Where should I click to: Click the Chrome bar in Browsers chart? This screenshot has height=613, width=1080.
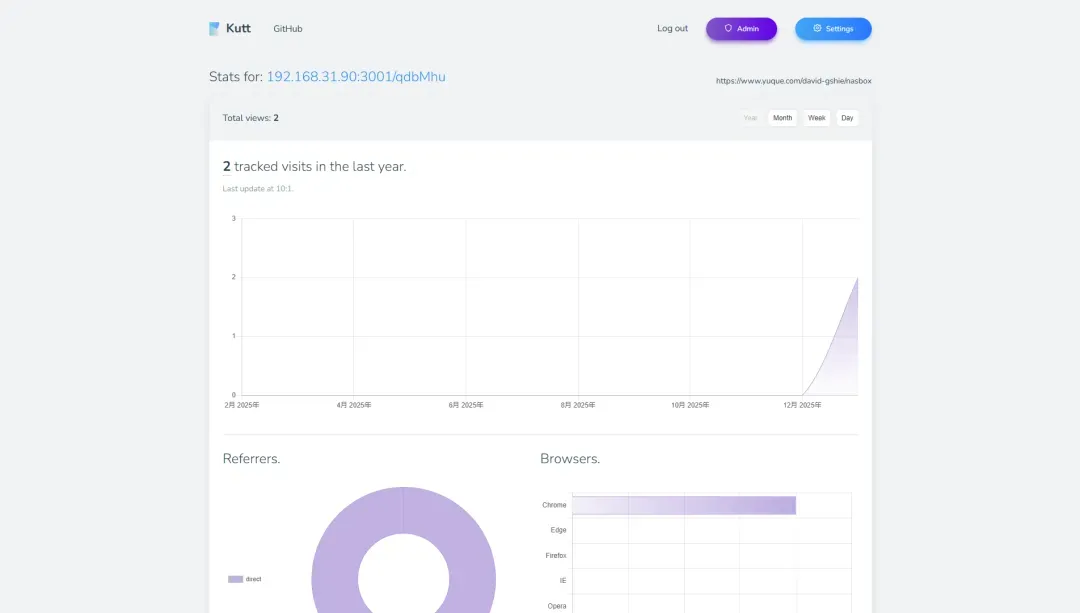click(684, 505)
